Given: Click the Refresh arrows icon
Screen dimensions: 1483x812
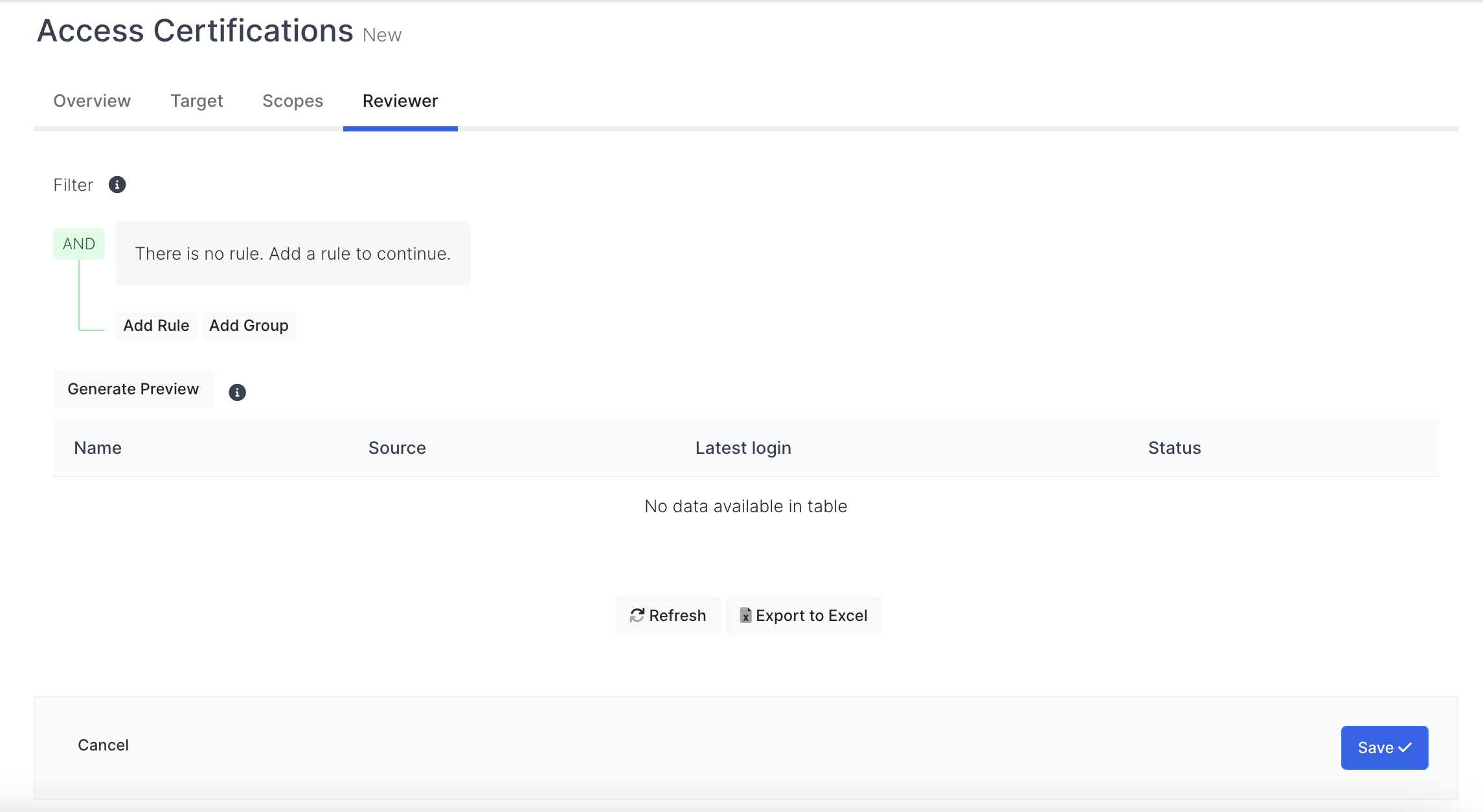Looking at the screenshot, I should pyautogui.click(x=637, y=615).
